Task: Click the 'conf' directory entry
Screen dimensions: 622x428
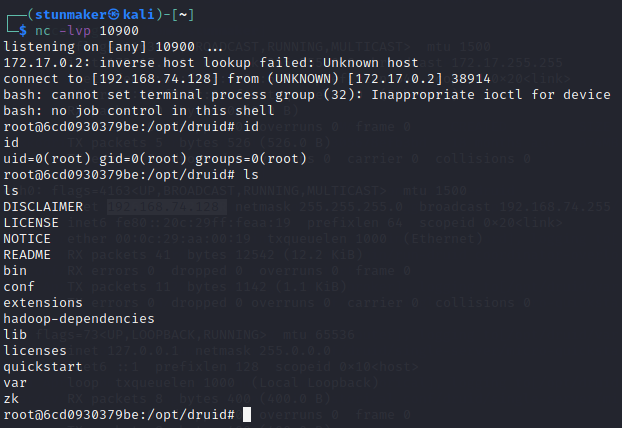Action: [x=19, y=286]
